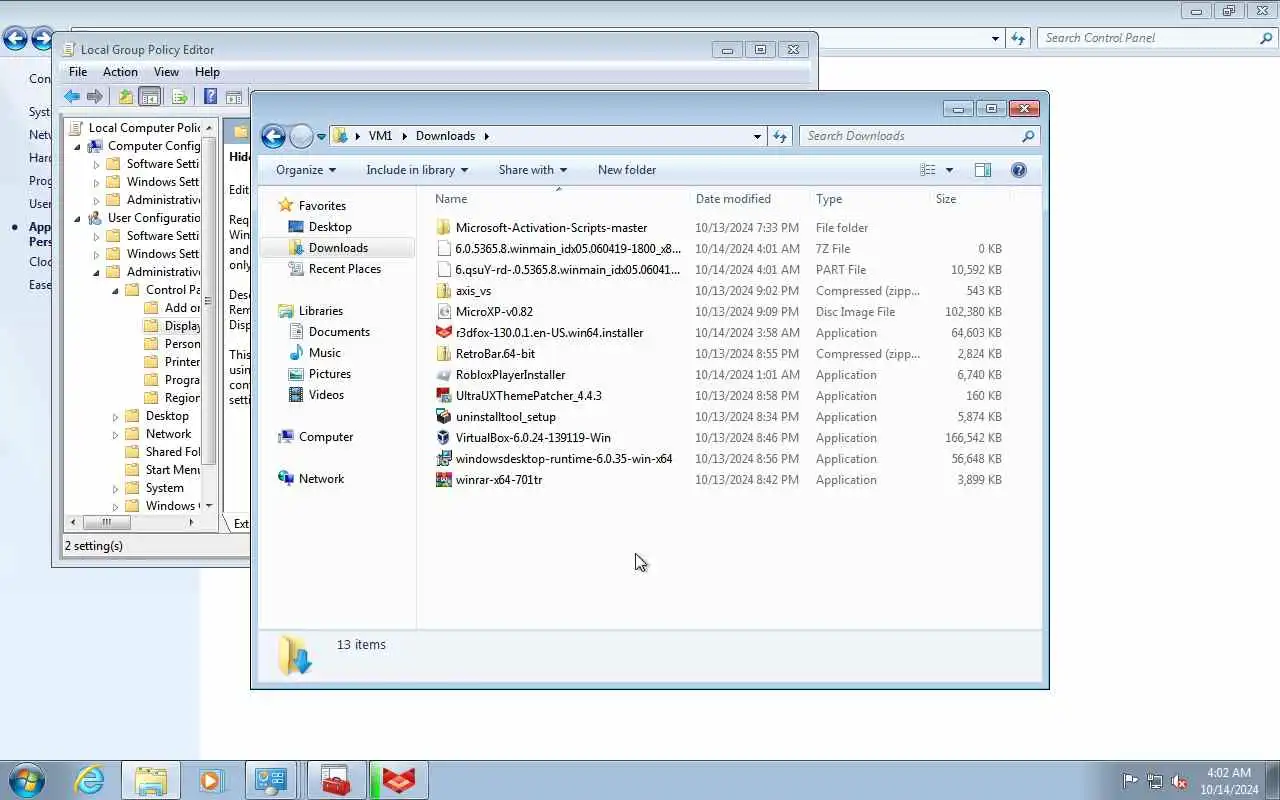Click the Back arrow in Group Policy Editor
The image size is (1280, 800).
[72, 97]
